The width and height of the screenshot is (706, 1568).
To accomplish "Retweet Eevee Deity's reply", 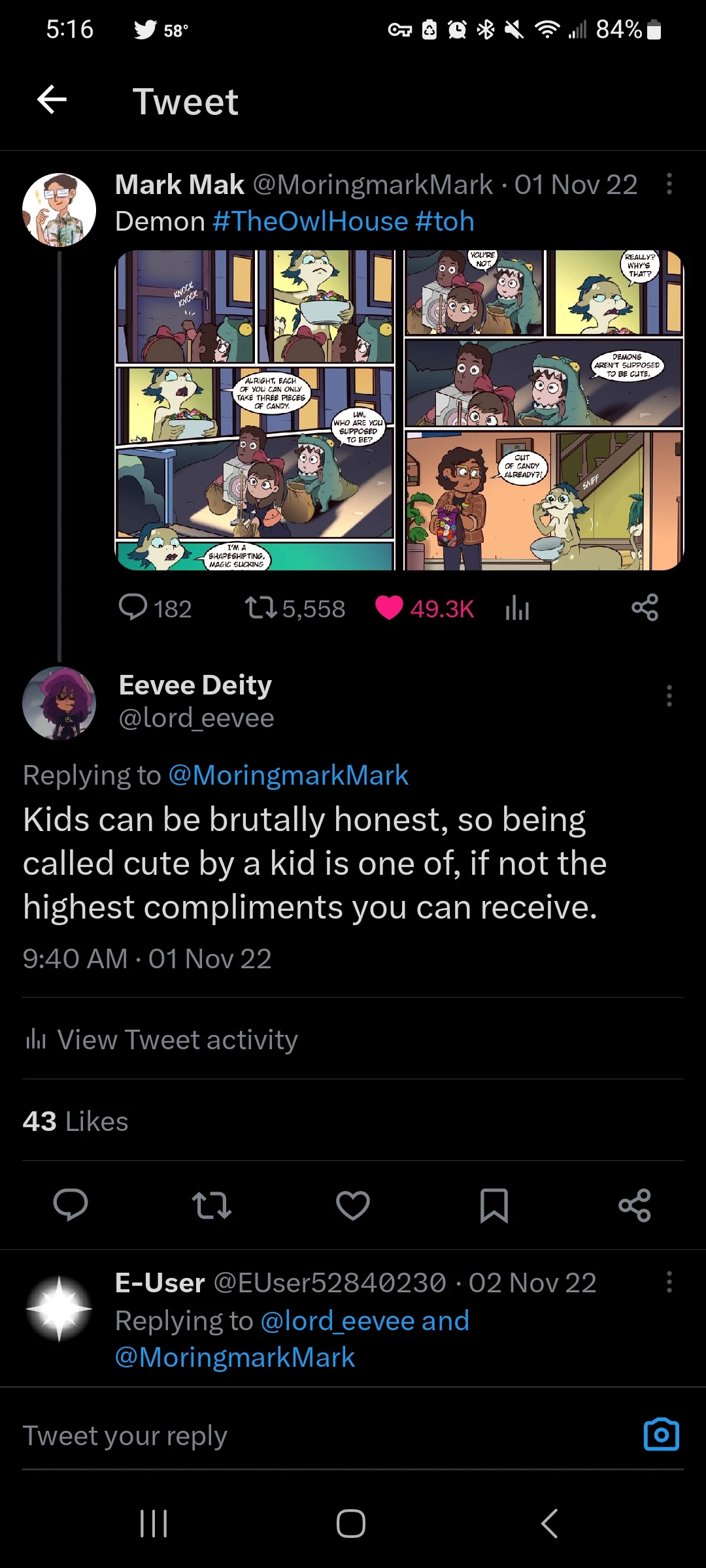I will click(x=212, y=1205).
